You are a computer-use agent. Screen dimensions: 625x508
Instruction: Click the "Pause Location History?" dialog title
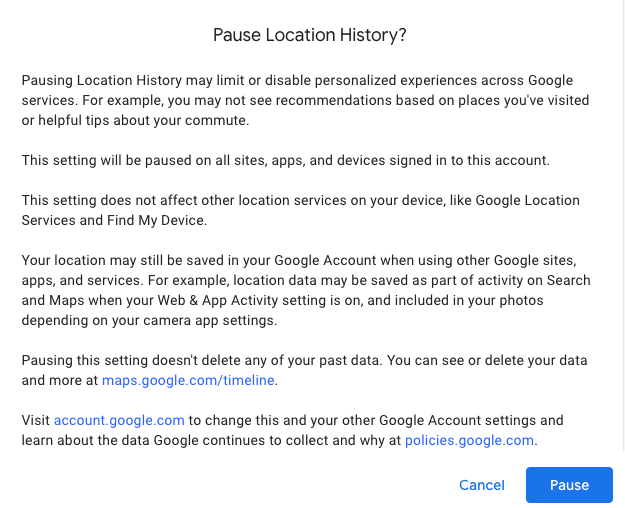click(310, 35)
